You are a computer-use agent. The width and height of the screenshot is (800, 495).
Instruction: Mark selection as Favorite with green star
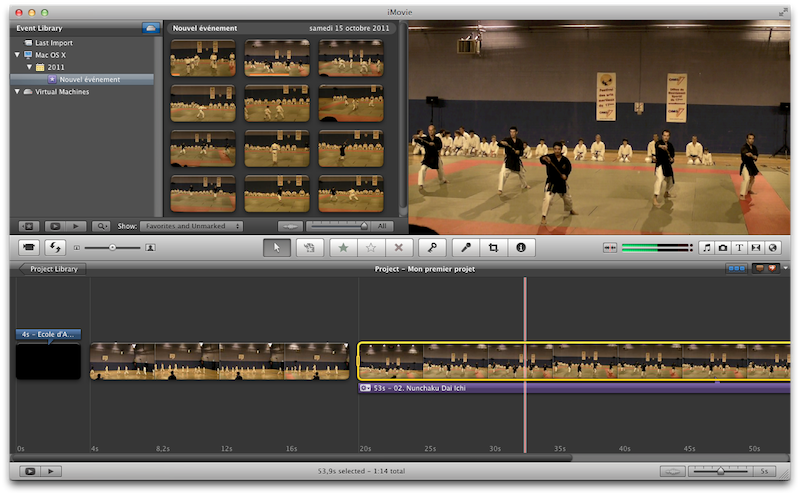tap(343, 248)
